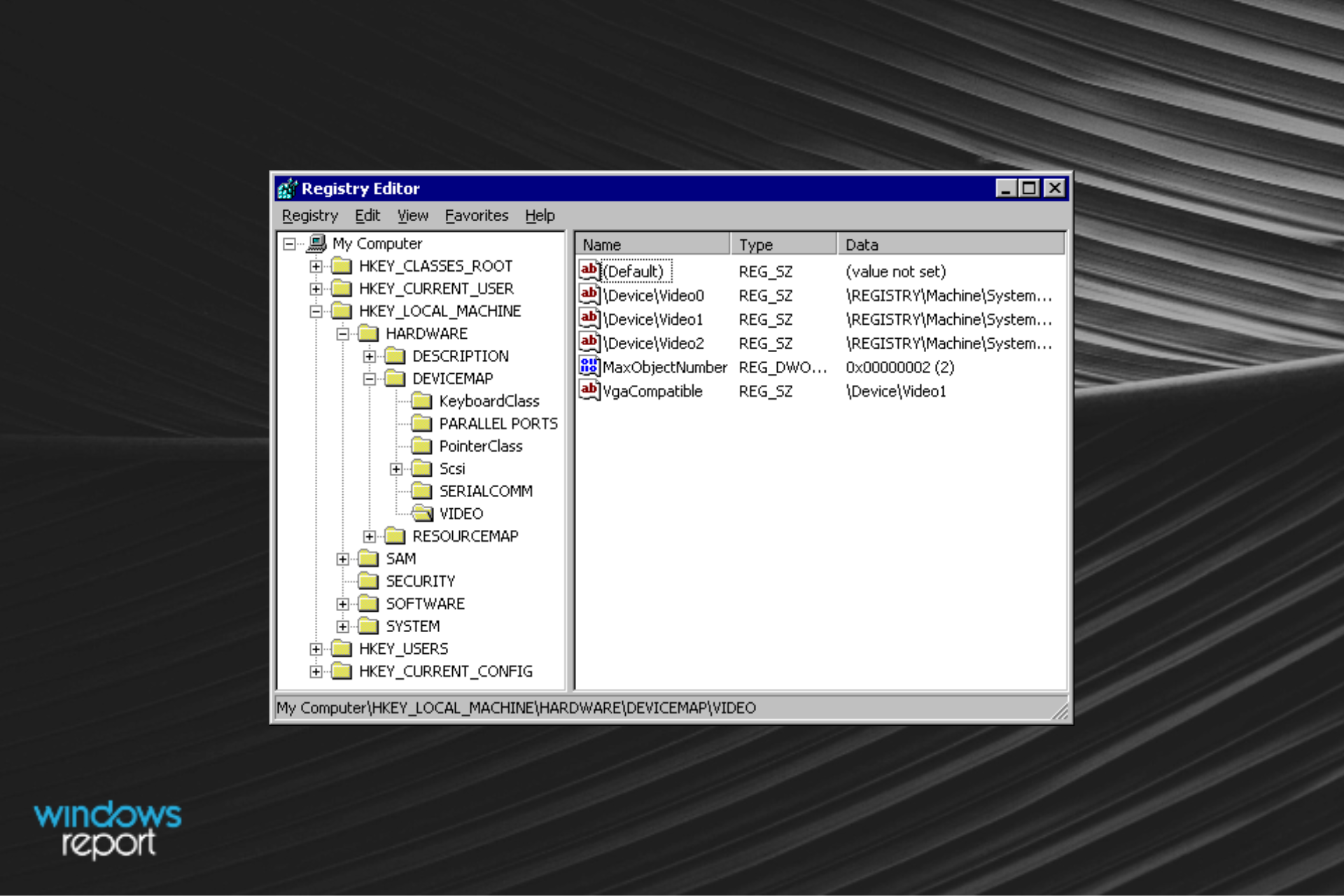
Task: Click the Registry Editor title bar icon
Action: [287, 188]
